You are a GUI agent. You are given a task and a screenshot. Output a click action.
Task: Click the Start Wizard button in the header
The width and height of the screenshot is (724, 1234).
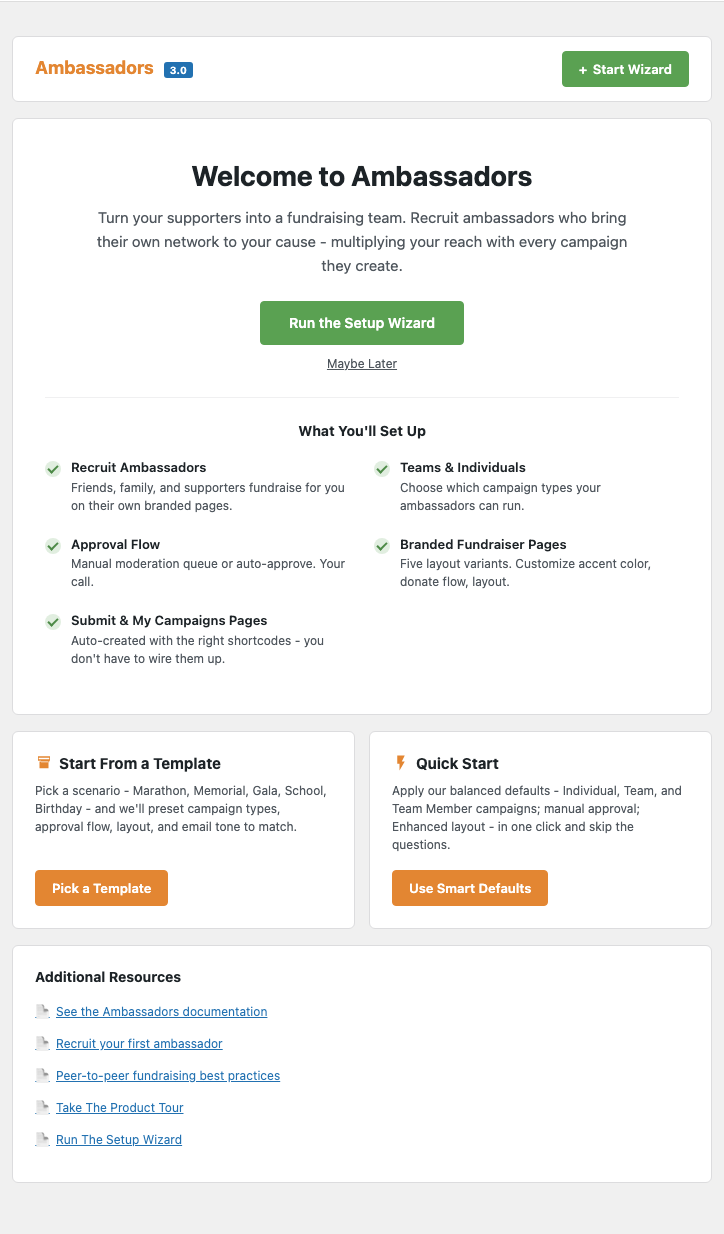pyautogui.click(x=625, y=69)
